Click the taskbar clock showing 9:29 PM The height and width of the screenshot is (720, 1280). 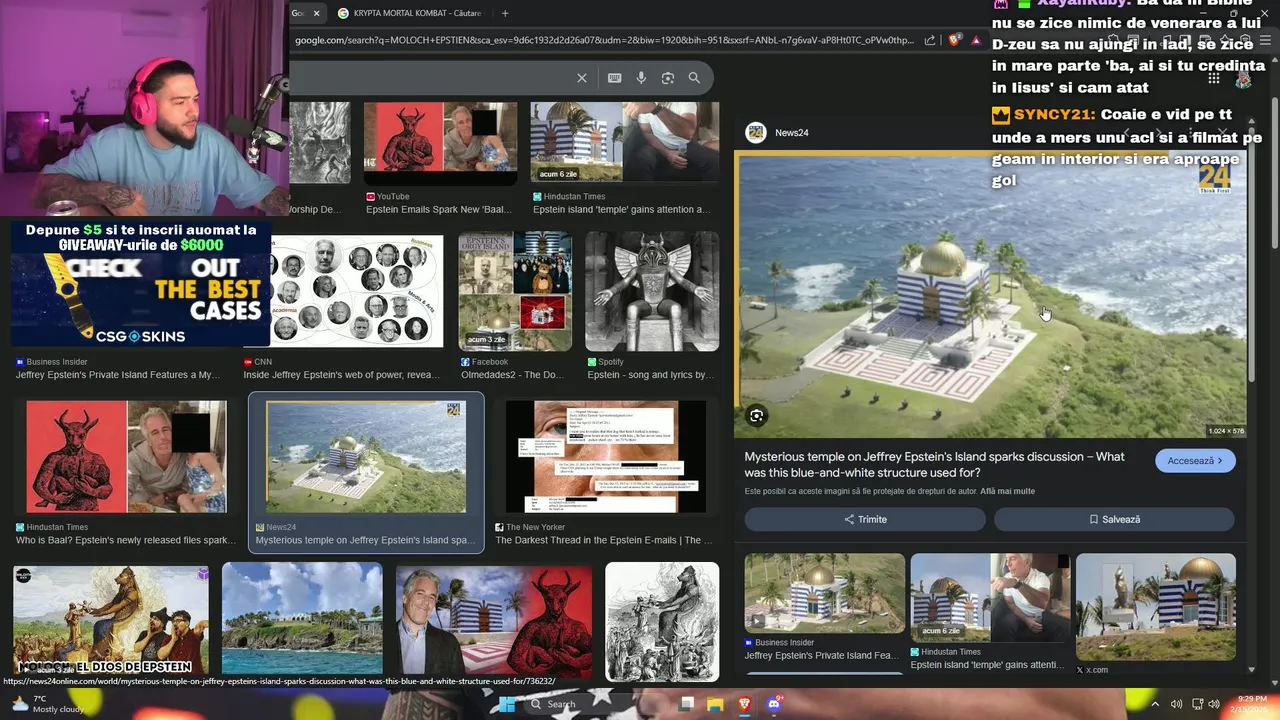tap(1247, 704)
